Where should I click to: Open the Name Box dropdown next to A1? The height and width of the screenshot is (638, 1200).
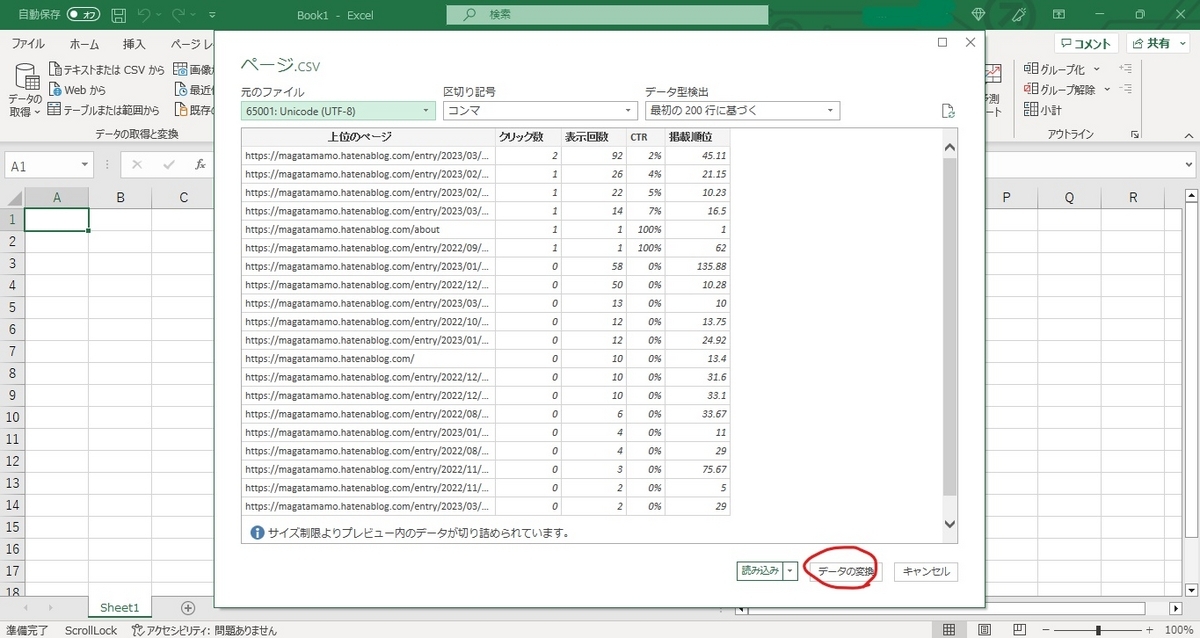click(84, 166)
